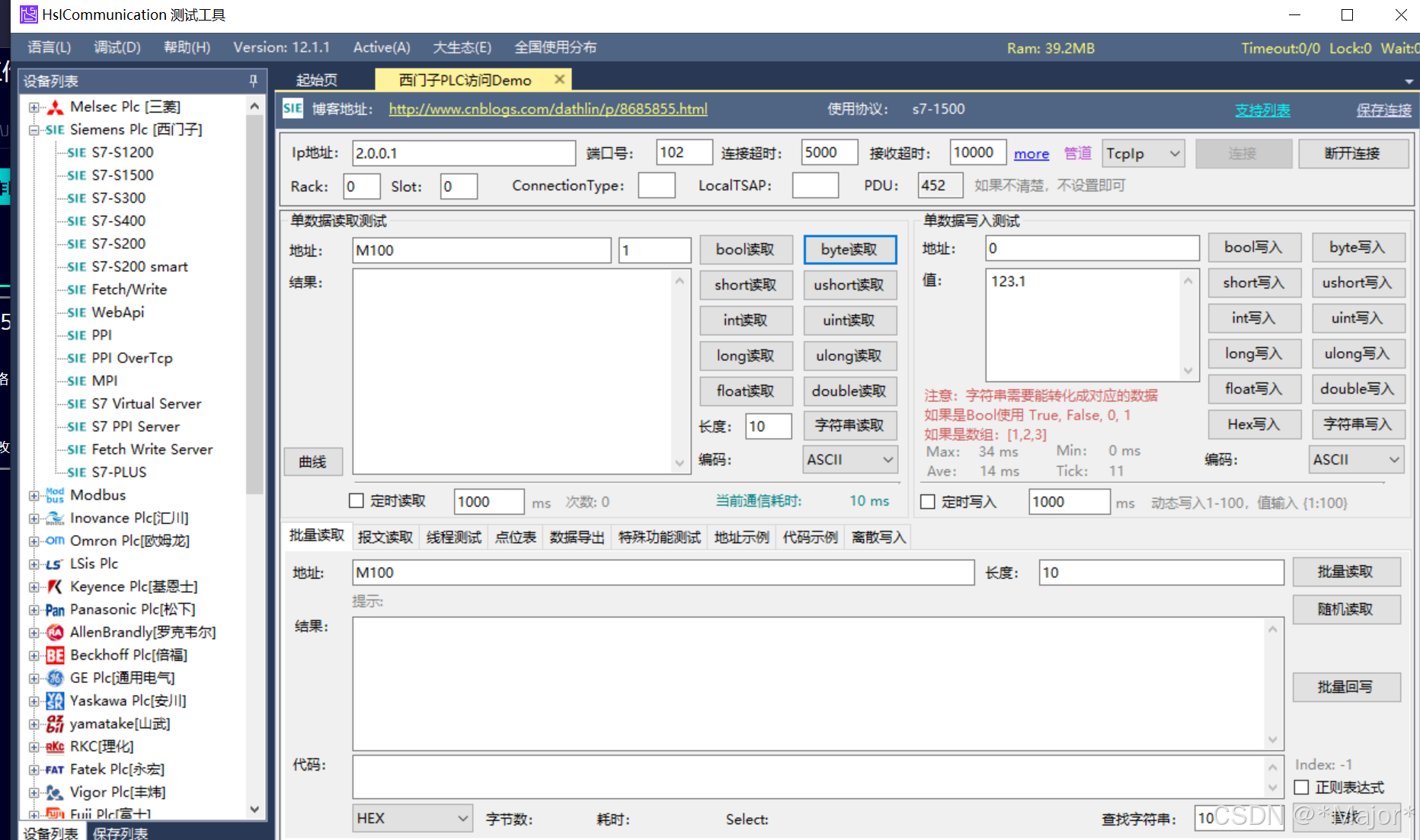Select the Melsec Plc [三菱] device icon
This screenshot has height=840, width=1420.
(54, 107)
